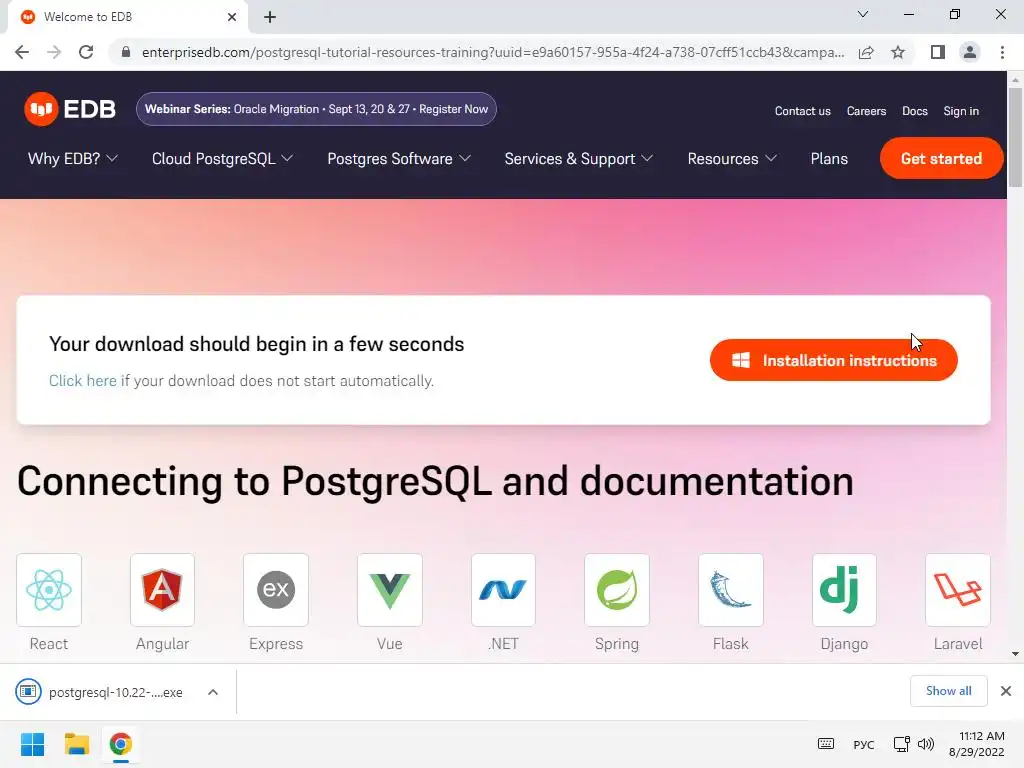Open a new browser tab
This screenshot has width=1024, height=768.
270,17
